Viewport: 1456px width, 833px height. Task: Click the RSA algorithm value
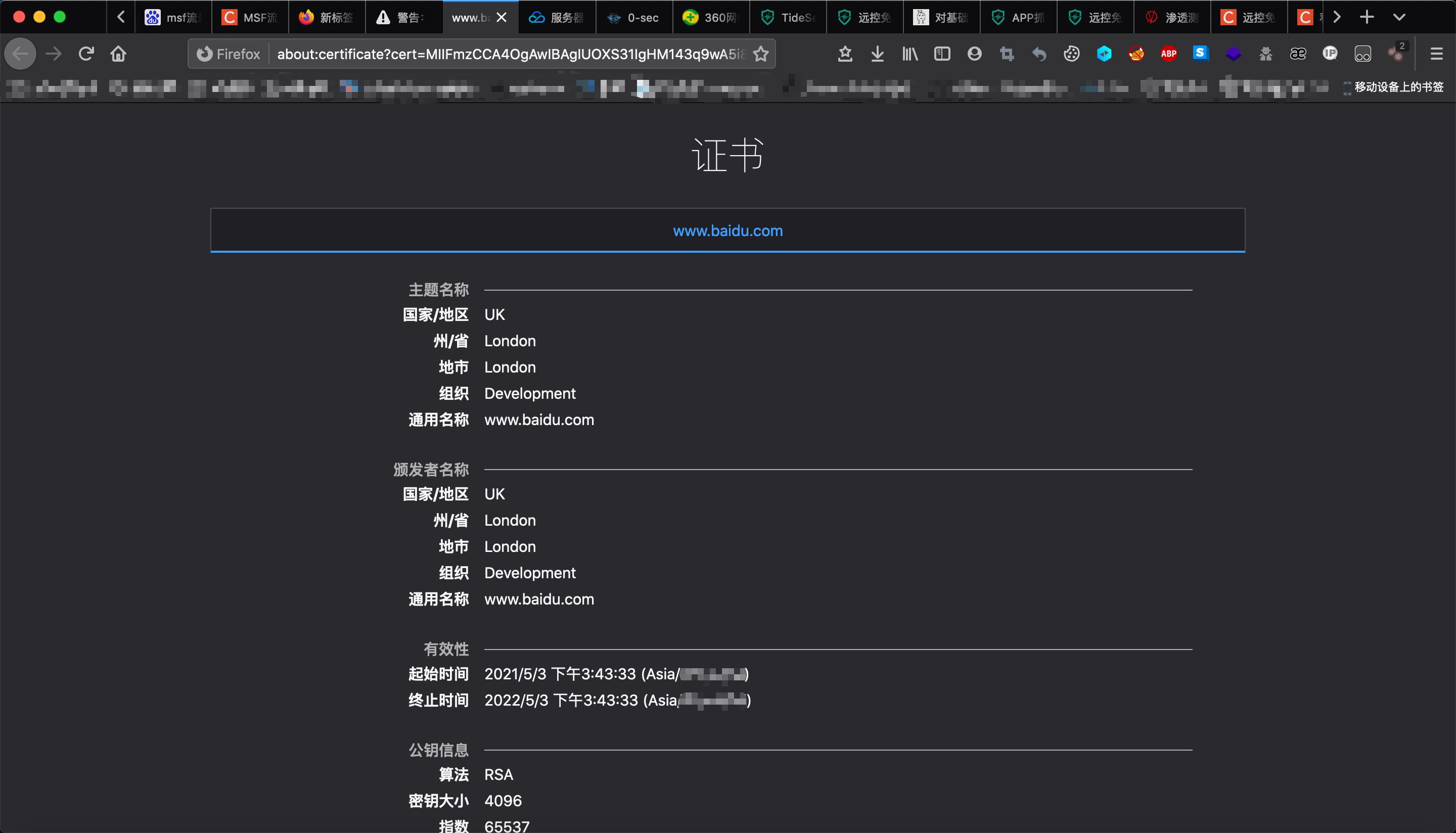pyautogui.click(x=499, y=775)
